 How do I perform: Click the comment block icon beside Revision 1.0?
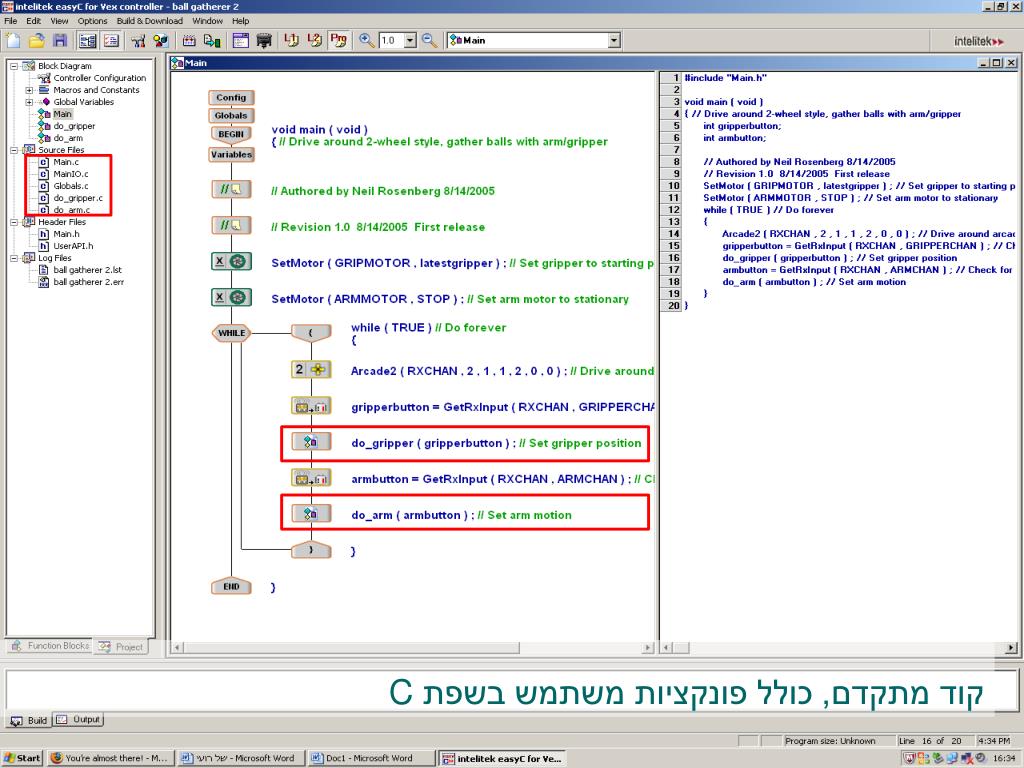(231, 225)
